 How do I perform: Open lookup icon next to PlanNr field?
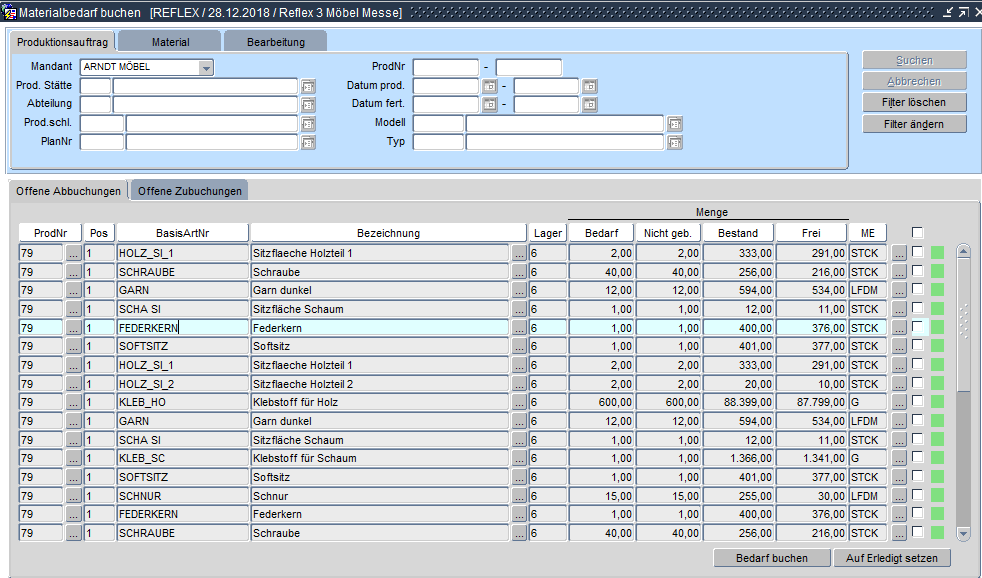pos(308,143)
